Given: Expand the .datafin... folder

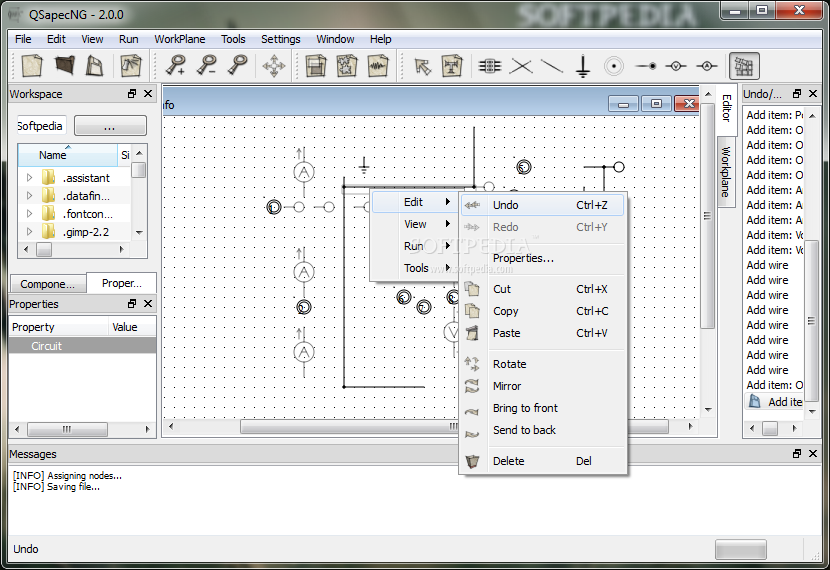Looking at the screenshot, I should (30, 196).
